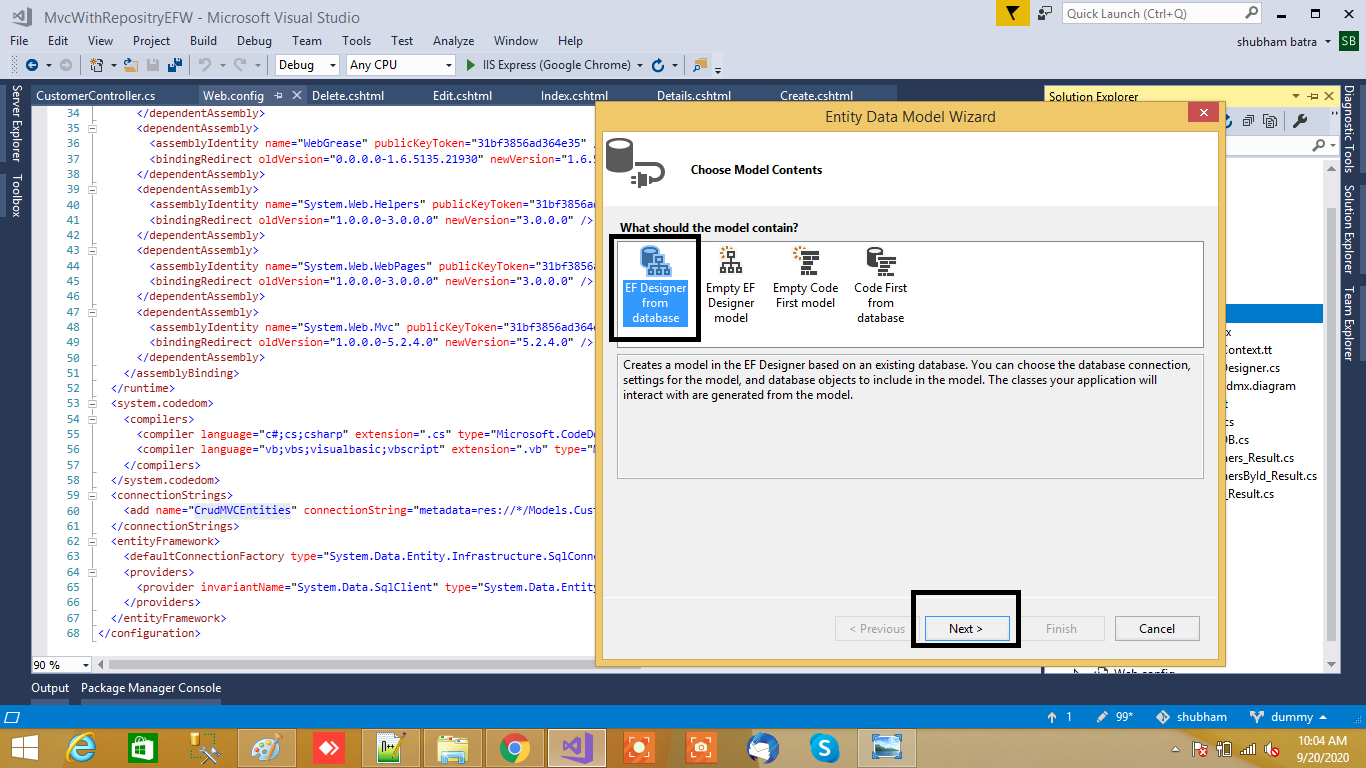This screenshot has width=1366, height=768.
Task: Open Server Explorer side tab
Action: tap(15, 123)
